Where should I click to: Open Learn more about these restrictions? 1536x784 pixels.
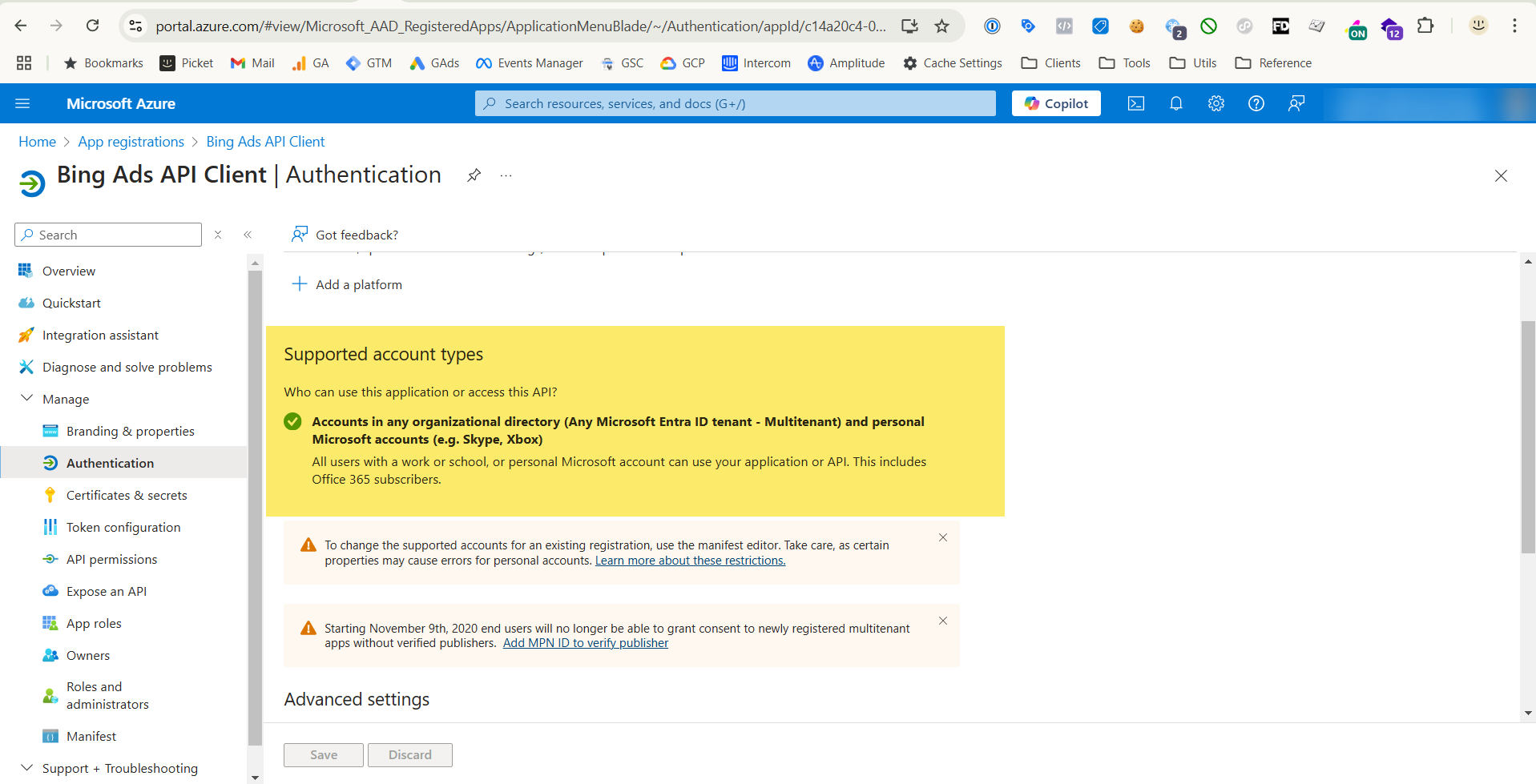pyautogui.click(x=690, y=561)
